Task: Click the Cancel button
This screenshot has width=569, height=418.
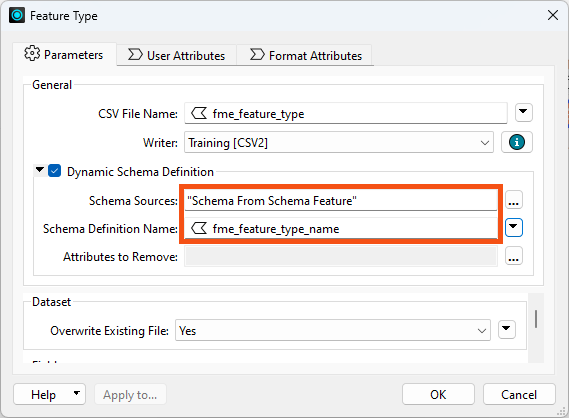Action: (519, 394)
